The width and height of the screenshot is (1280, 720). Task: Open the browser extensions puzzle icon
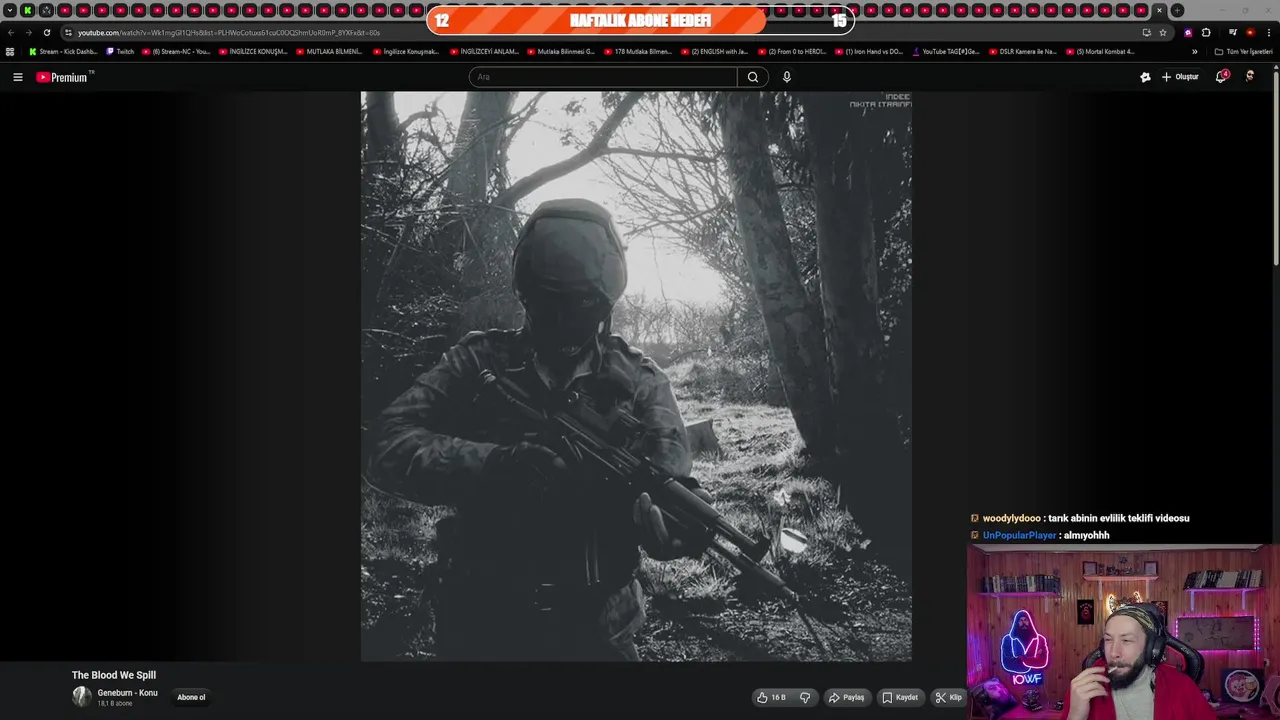[1206, 32]
